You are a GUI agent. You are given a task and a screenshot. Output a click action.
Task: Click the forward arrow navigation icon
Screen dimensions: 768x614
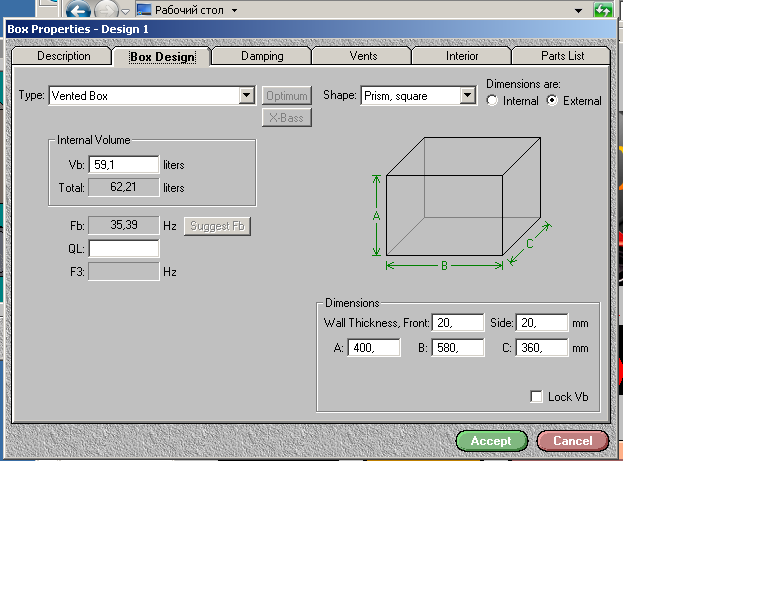(x=106, y=10)
